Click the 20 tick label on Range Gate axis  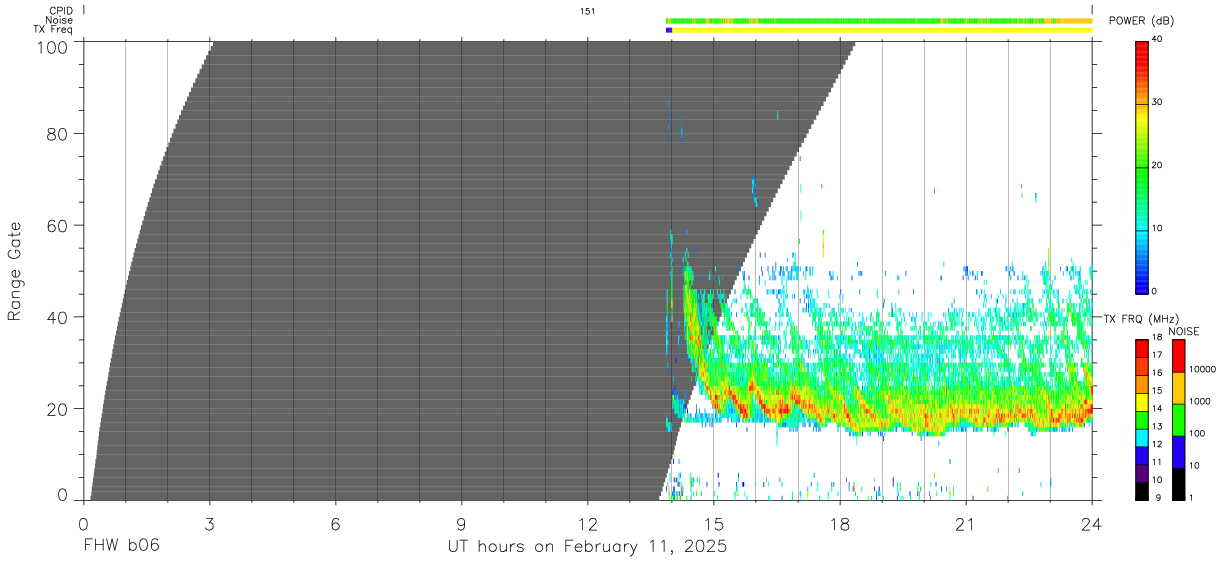click(x=57, y=409)
